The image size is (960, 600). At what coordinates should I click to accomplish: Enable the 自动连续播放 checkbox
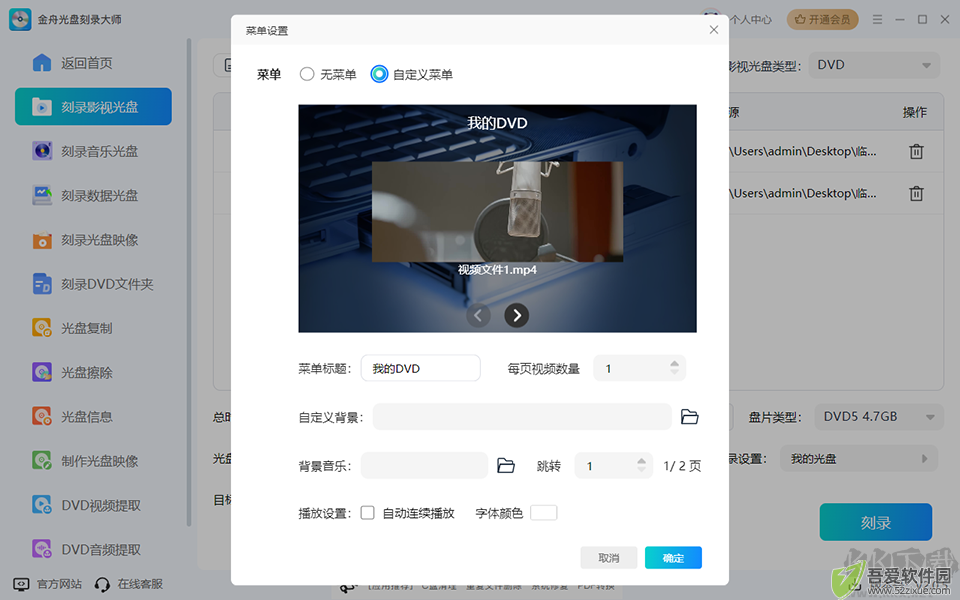coord(367,513)
